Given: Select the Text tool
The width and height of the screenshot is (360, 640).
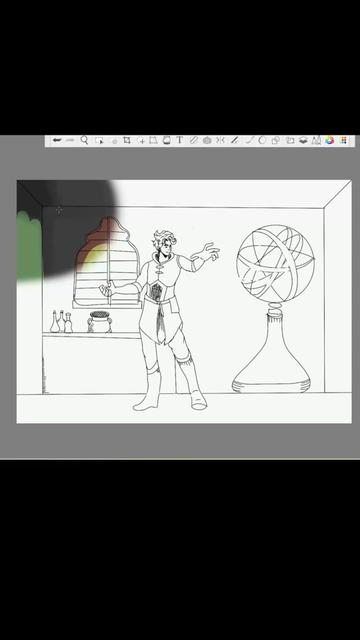Looking at the screenshot, I should [x=180, y=140].
